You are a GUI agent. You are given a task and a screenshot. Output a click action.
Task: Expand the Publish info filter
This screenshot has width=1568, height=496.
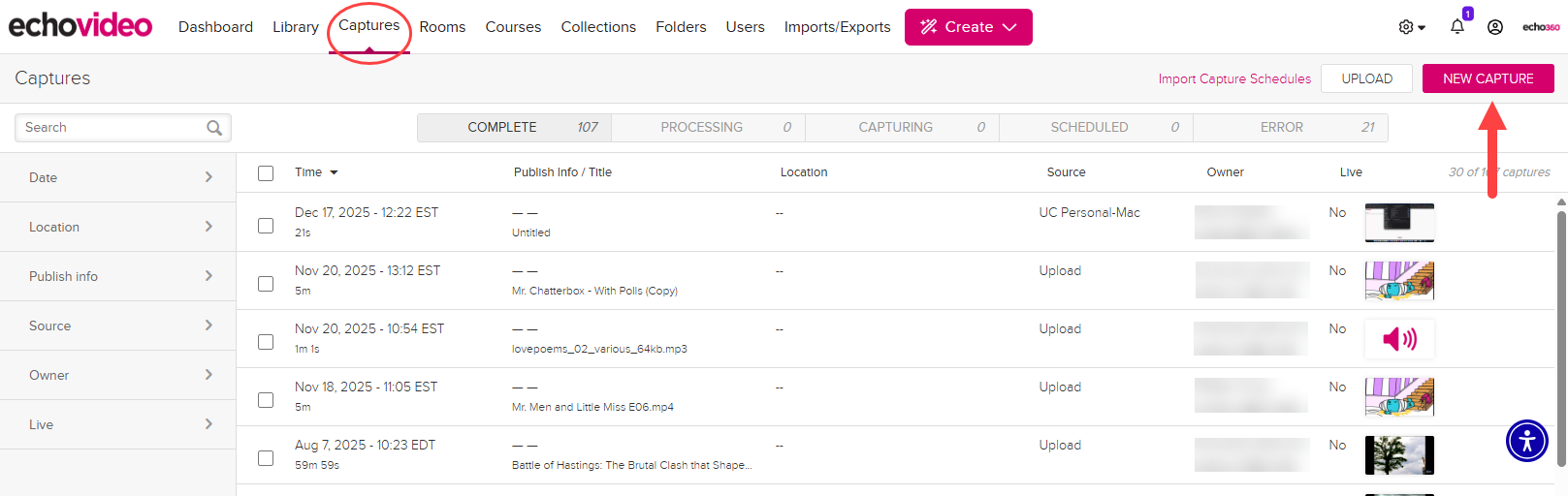(118, 276)
